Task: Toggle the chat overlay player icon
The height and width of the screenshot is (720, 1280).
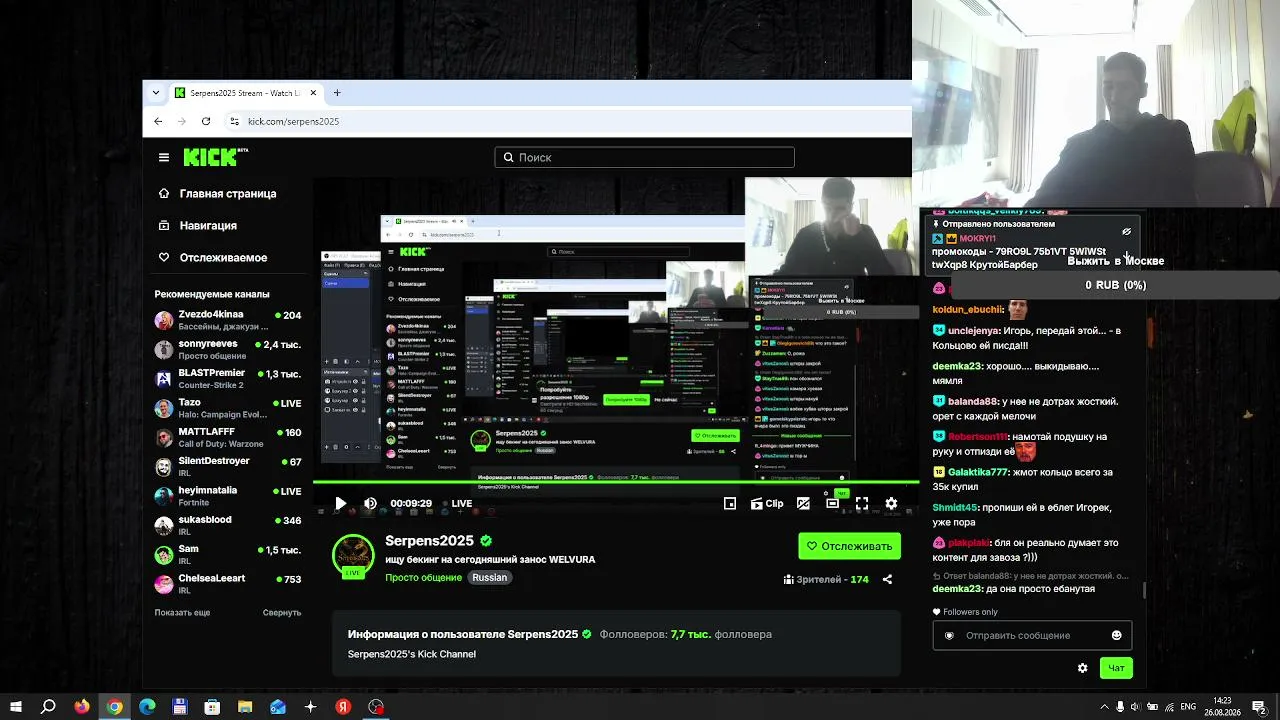Action: pos(803,504)
